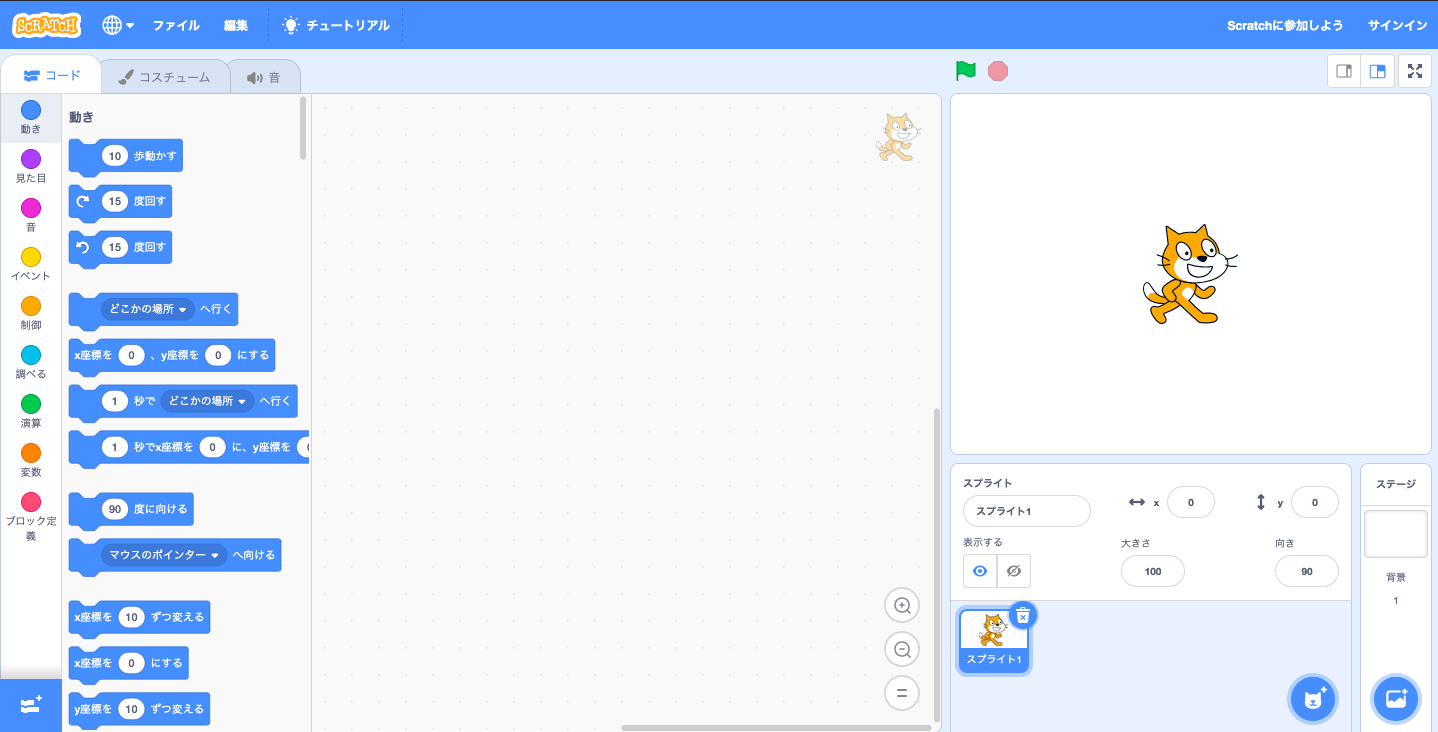This screenshot has width=1438, height=732.
Task: Hide the sprite with crossed-eye icon
Action: (x=1014, y=571)
